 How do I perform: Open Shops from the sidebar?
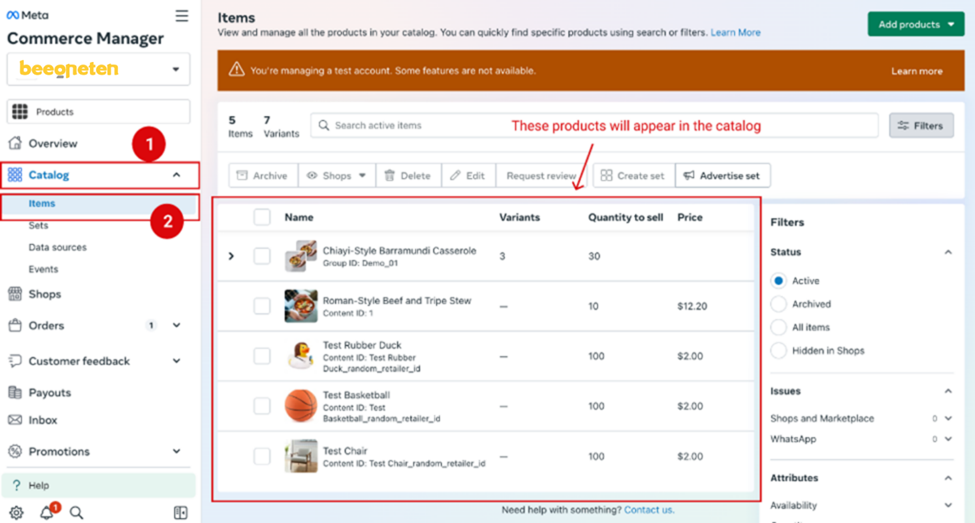coord(44,294)
